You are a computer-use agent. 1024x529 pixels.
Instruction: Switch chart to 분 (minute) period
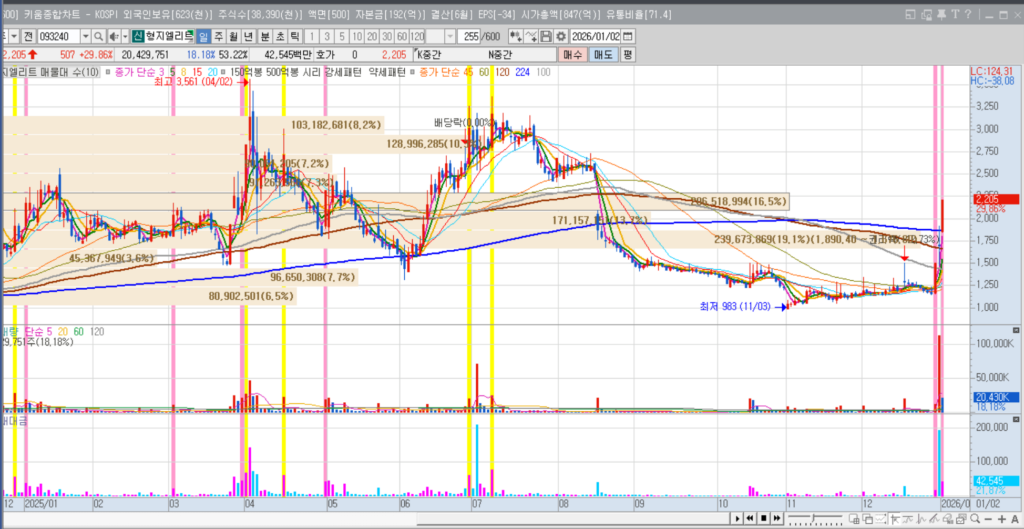[x=265, y=36]
